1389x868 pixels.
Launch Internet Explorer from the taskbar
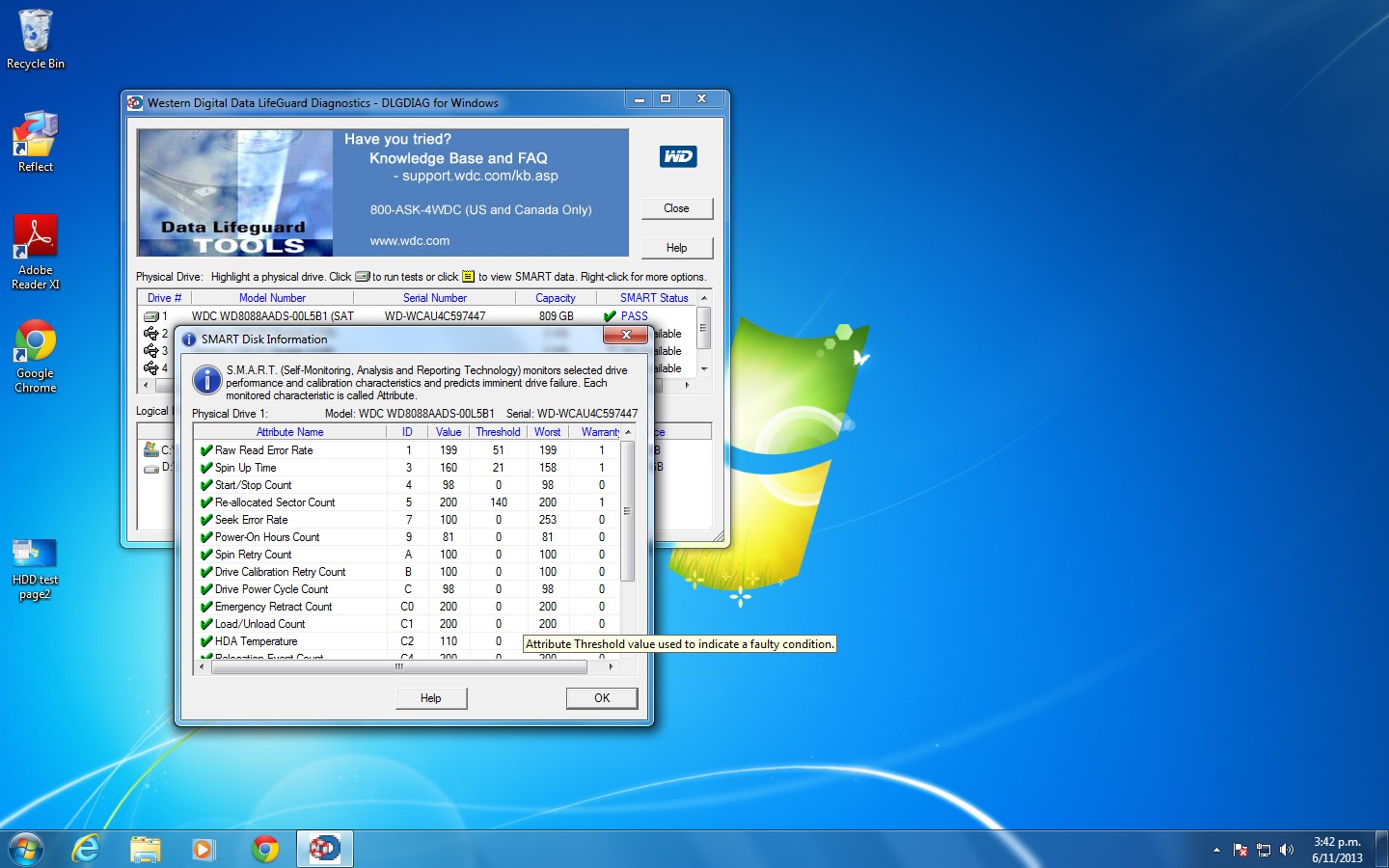[87, 849]
